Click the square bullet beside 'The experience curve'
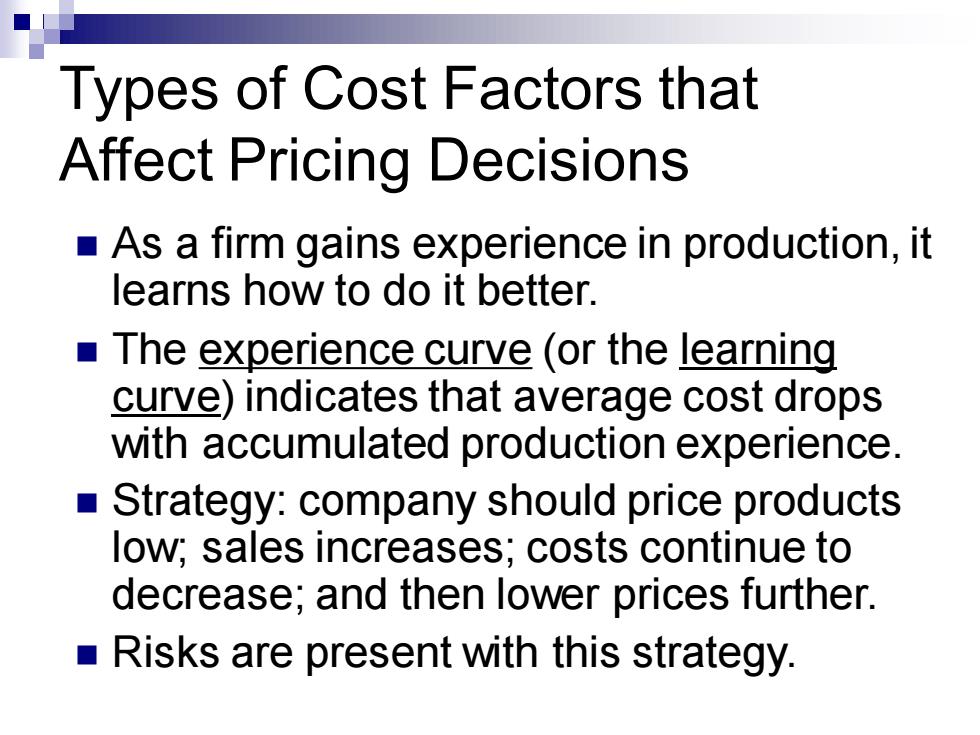 [x=88, y=352]
